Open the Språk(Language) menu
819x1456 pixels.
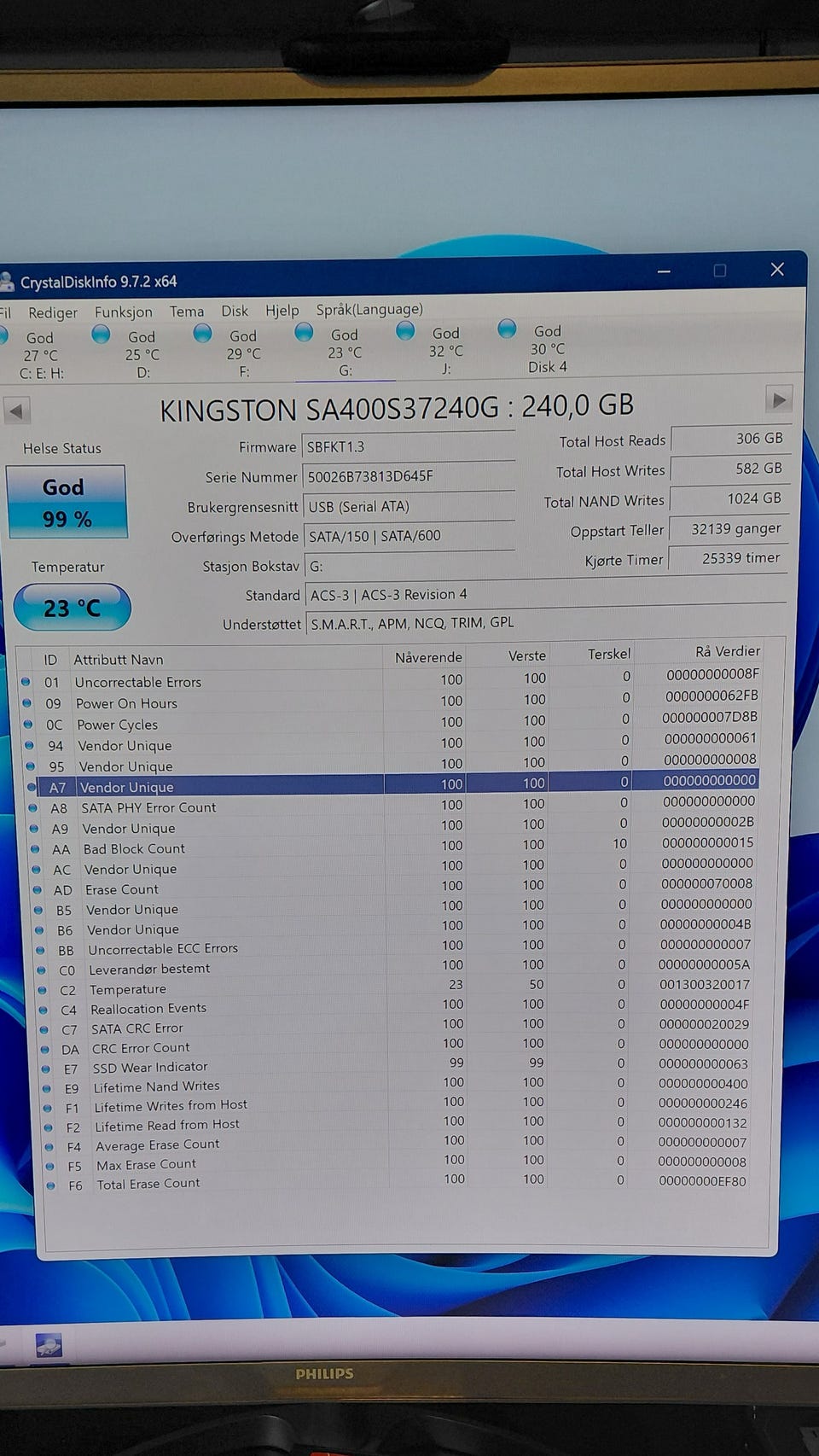click(369, 309)
